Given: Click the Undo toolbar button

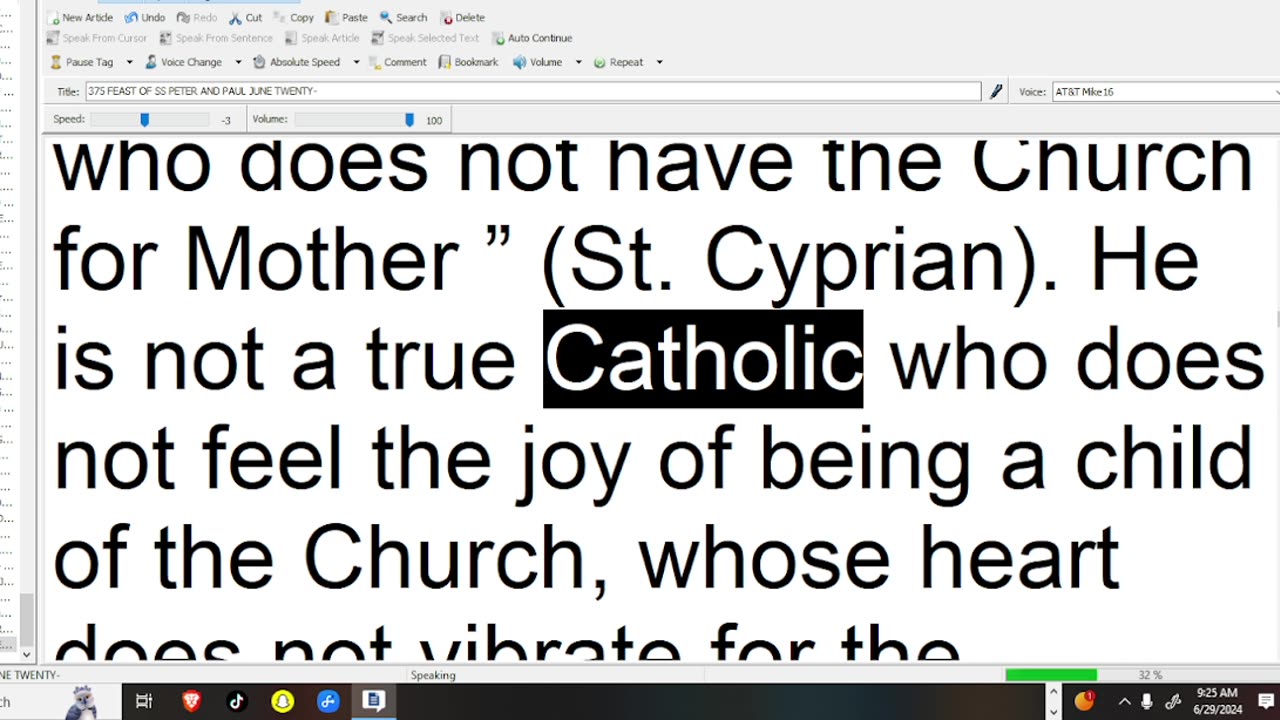Looking at the screenshot, I should (145, 17).
